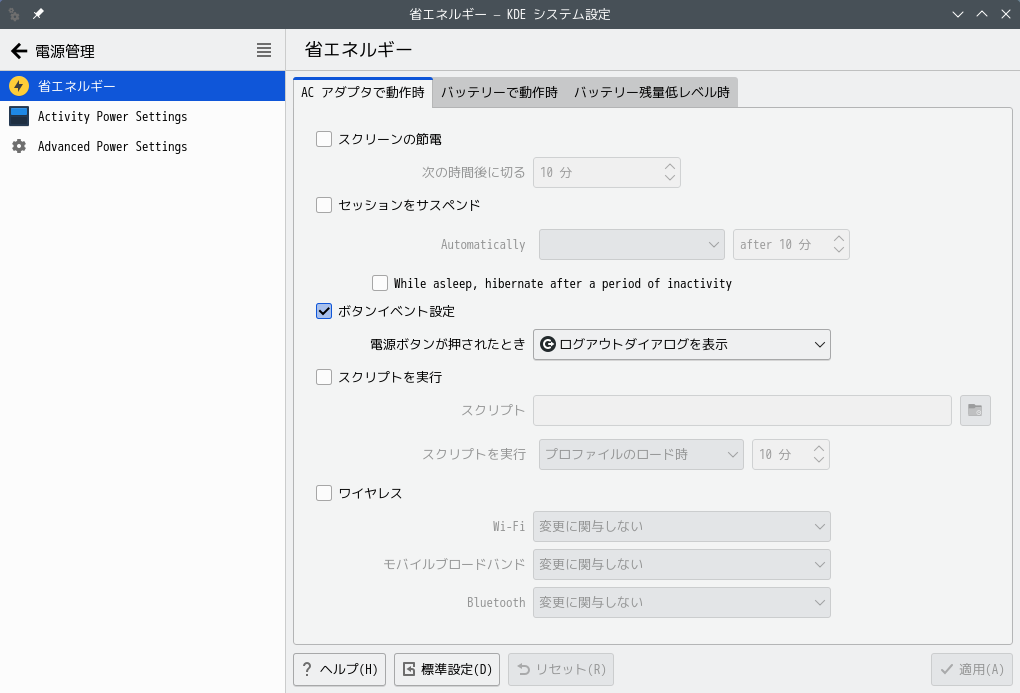Click the スクリプト path input field

[x=742, y=411]
